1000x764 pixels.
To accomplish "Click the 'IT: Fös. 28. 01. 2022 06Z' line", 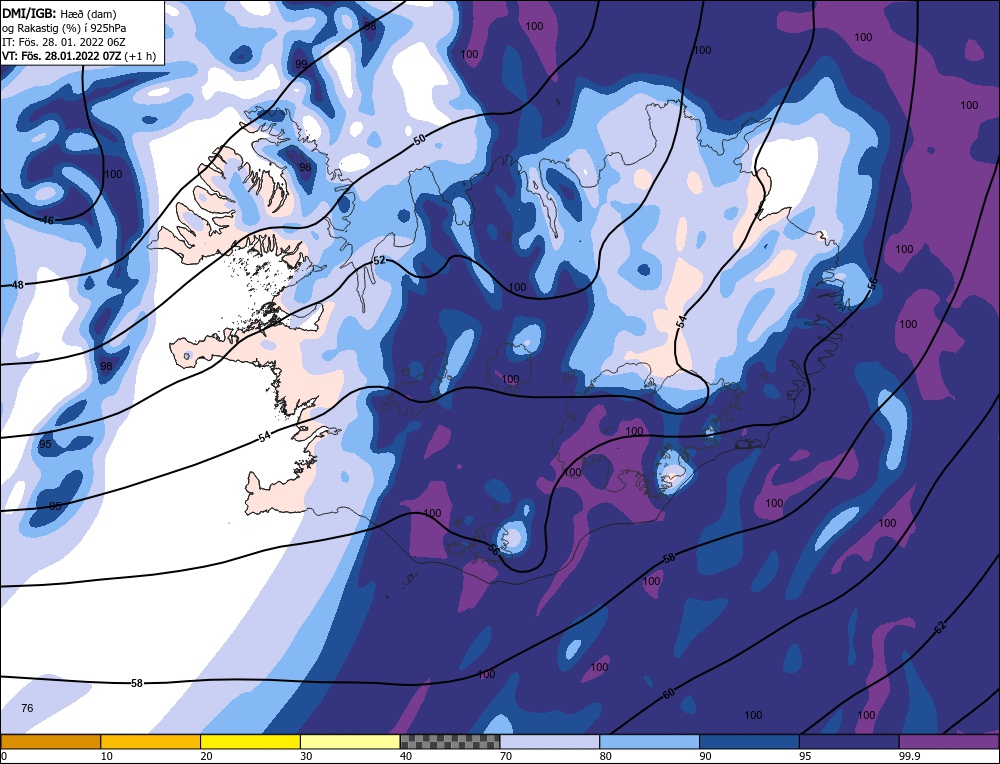I will click(x=64, y=42).
